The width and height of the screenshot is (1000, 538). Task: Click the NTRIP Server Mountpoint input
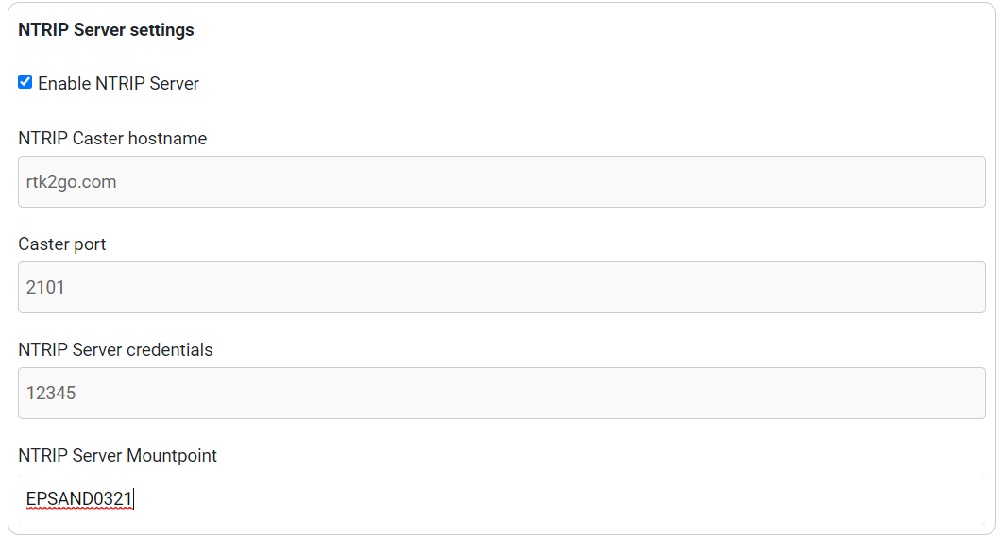tap(502, 498)
